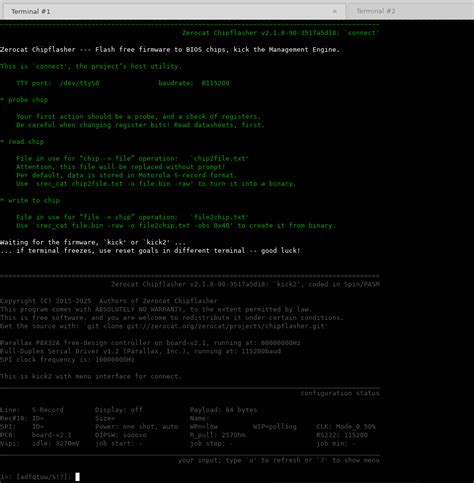
Task: Click the 'TTY port: /dev/ttyS0' text
Action: tap(58, 83)
